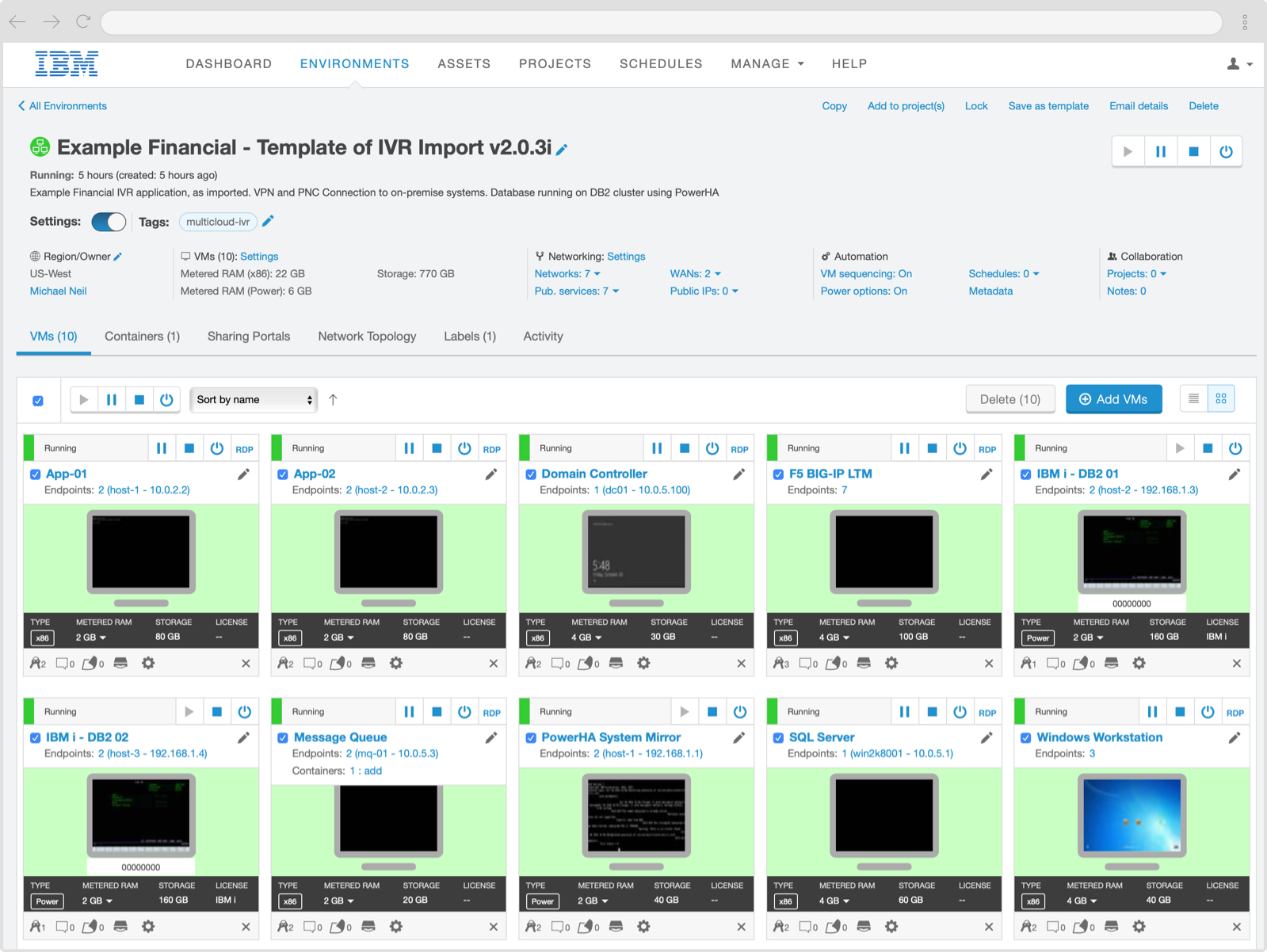Power off environment via top-right power icon
1267x952 pixels.
1226,151
